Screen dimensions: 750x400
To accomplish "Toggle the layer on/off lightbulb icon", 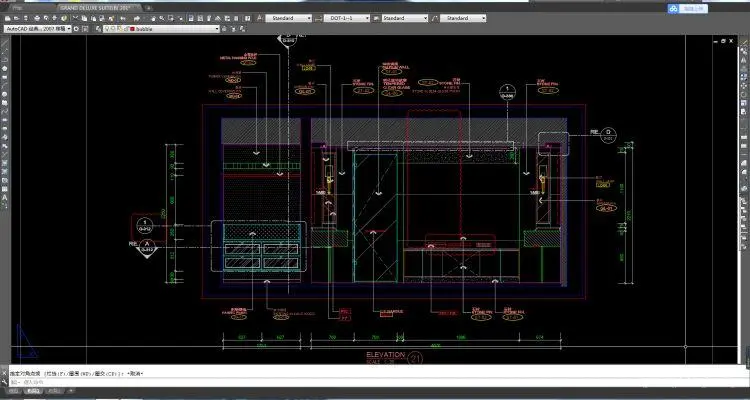I will click(108, 29).
